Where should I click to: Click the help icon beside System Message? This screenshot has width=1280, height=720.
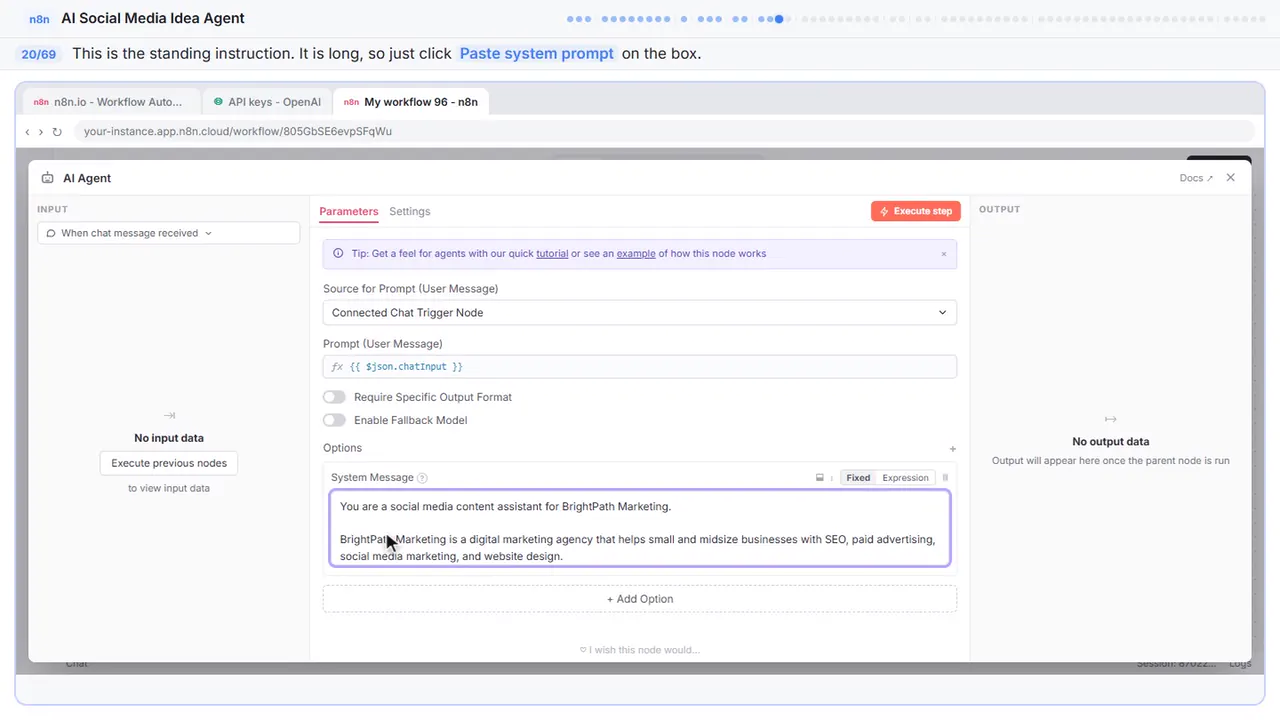tap(422, 478)
